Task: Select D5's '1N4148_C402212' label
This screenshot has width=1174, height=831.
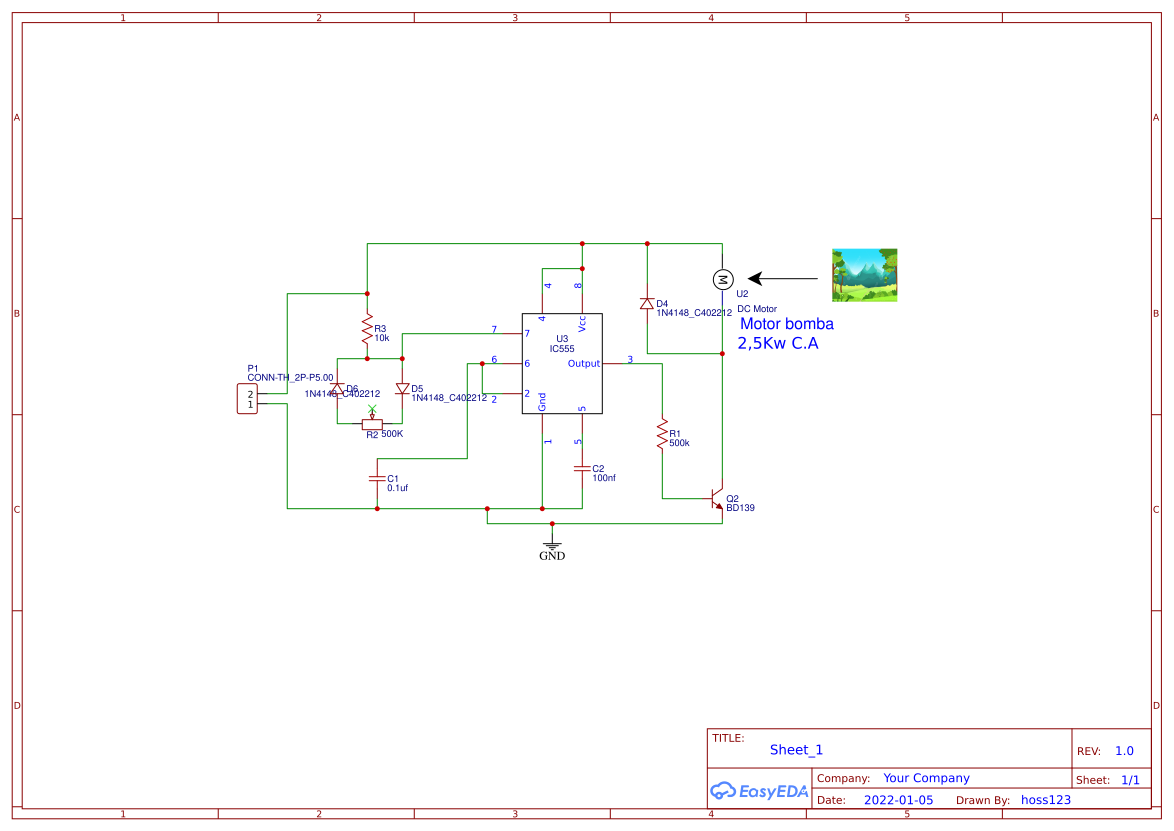Action: click(449, 398)
